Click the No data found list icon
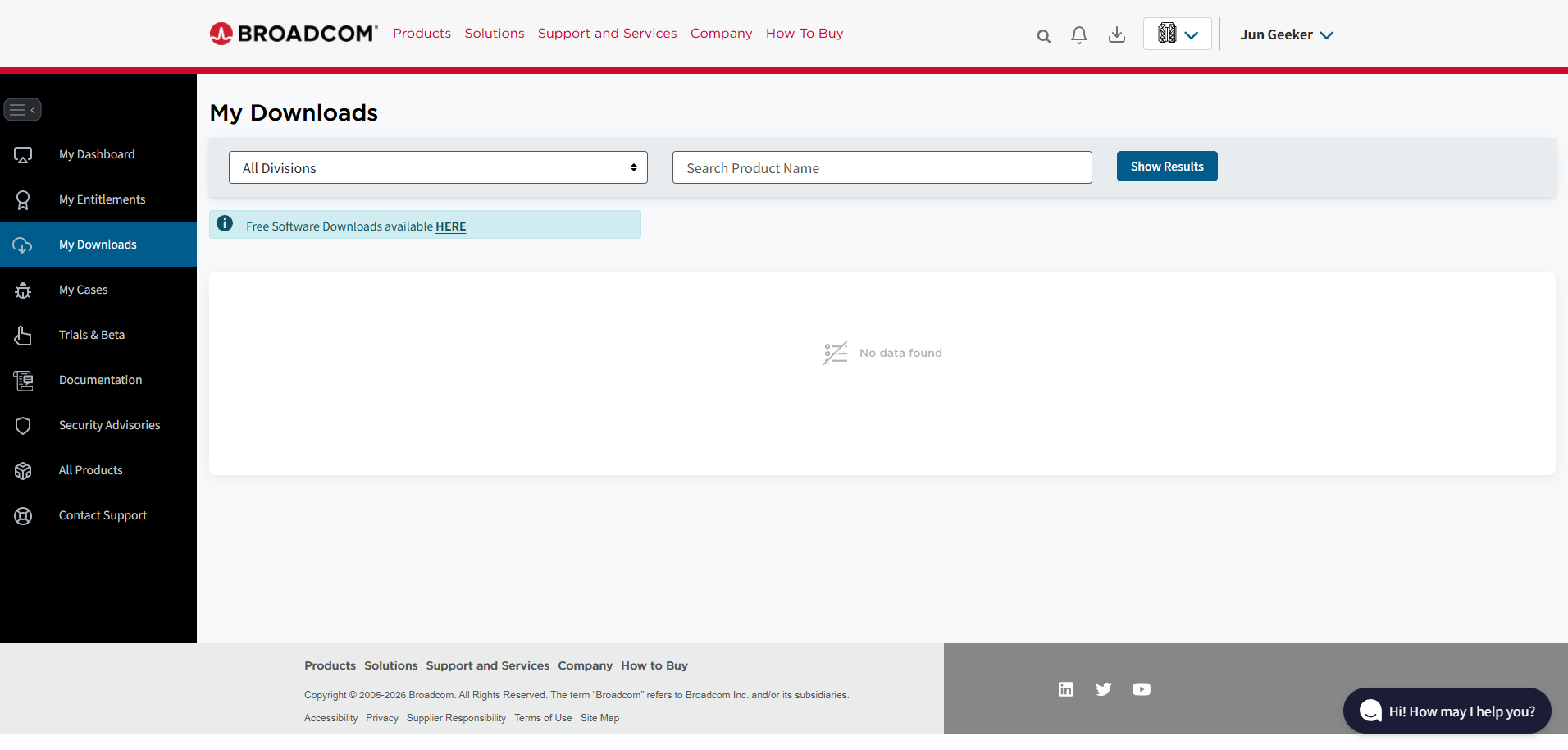Image resolution: width=1568 pixels, height=750 pixels. click(835, 353)
